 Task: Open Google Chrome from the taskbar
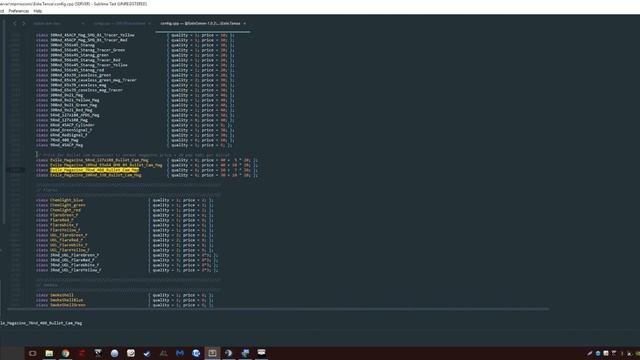tap(65, 353)
